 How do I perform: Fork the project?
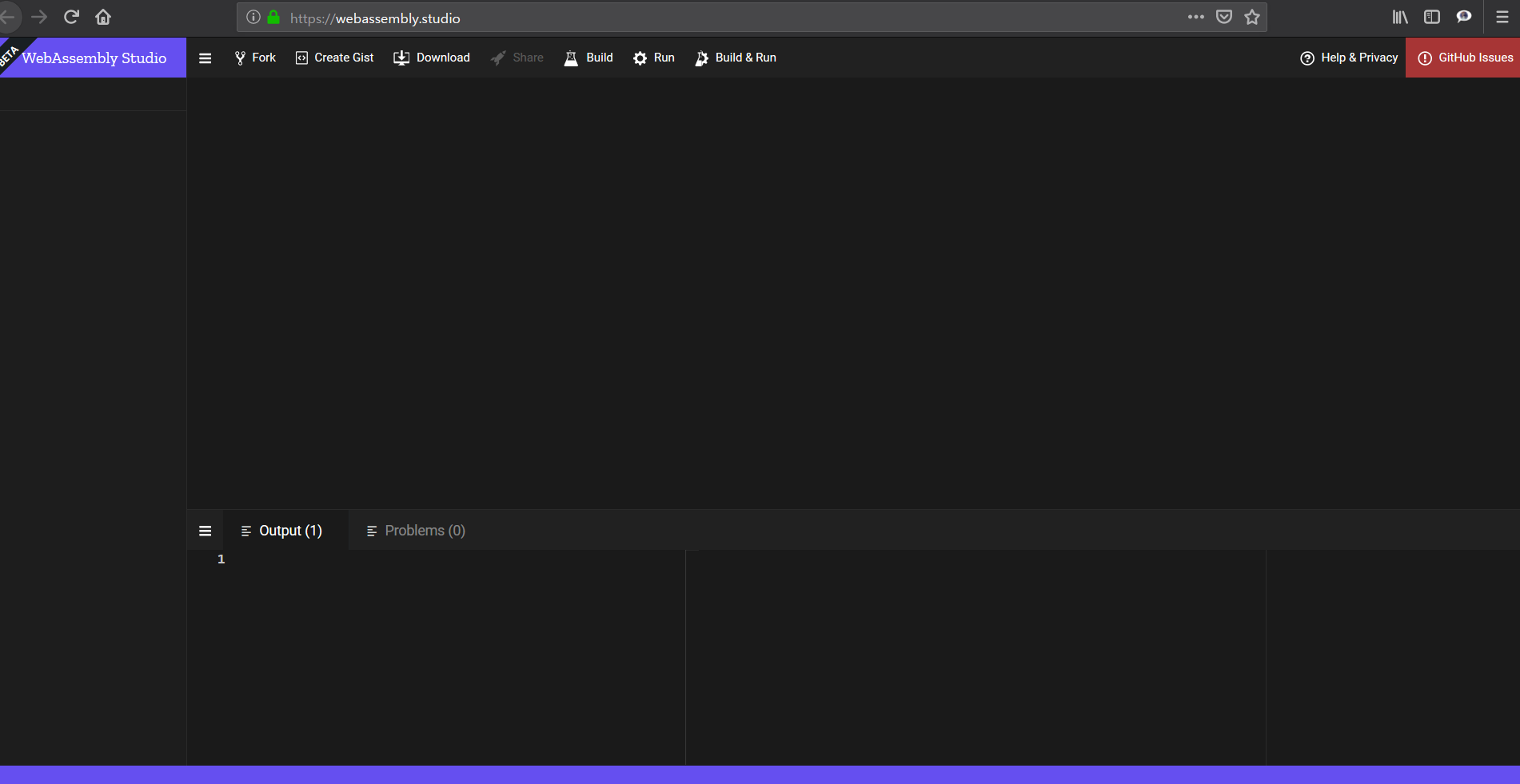click(255, 58)
